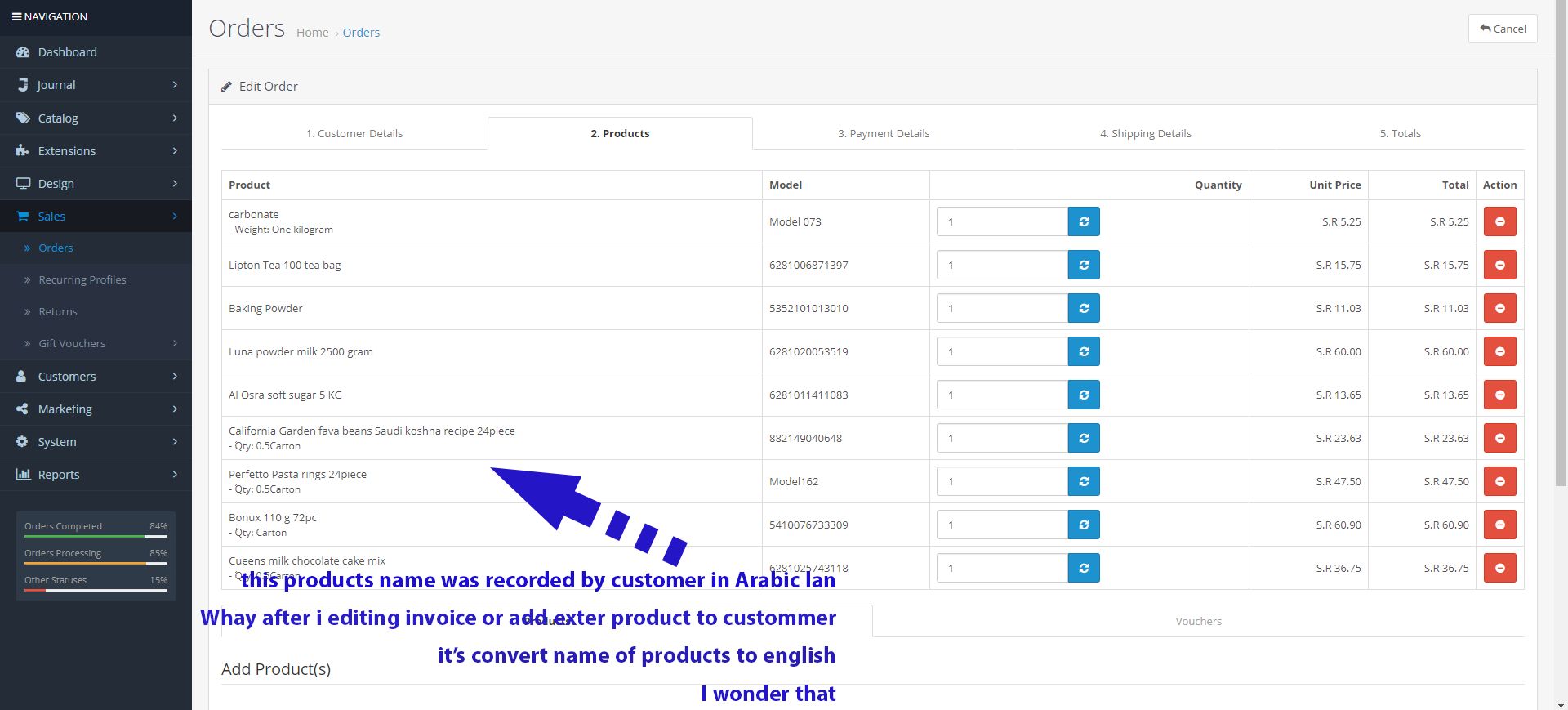This screenshot has width=1568, height=710.
Task: Expand the Reports menu
Action: tap(96, 474)
